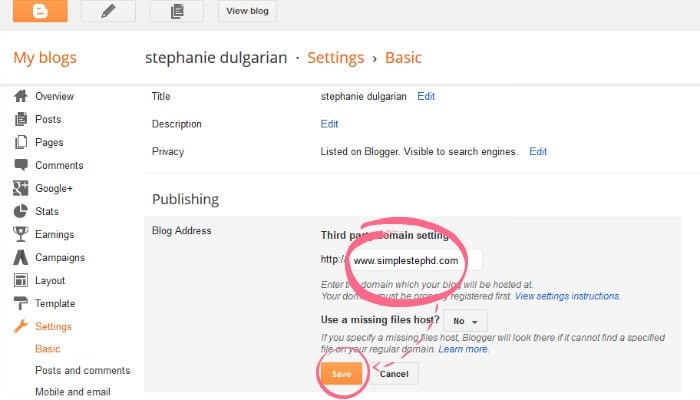Image resolution: width=700 pixels, height=400 pixels.
Task: Click the Cancel button
Action: point(394,374)
